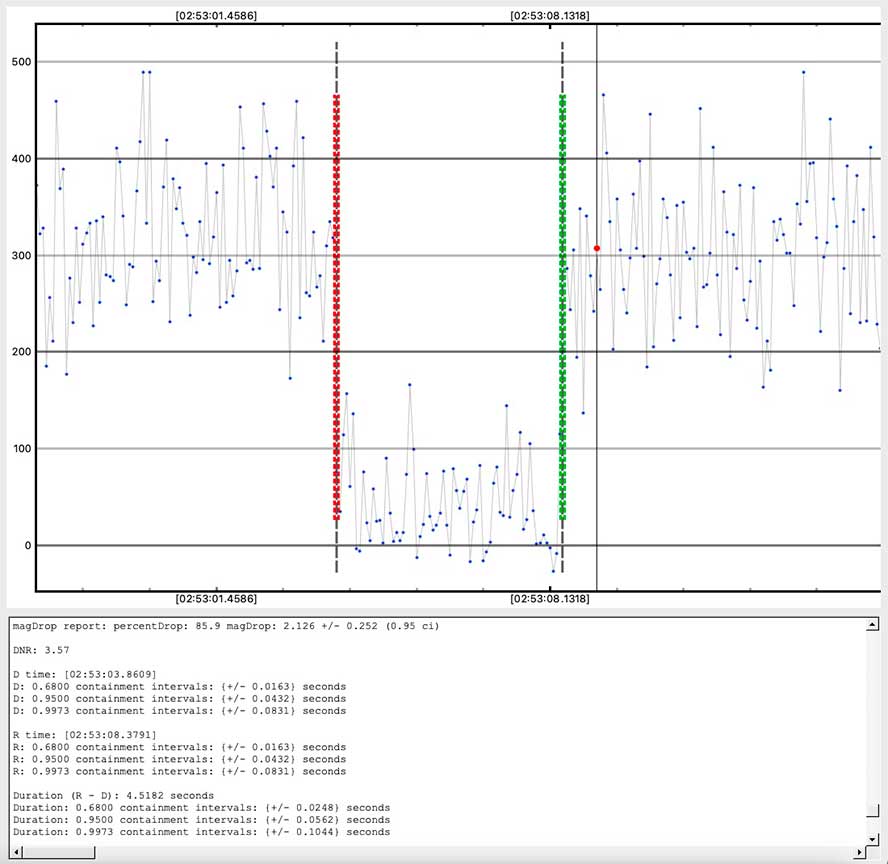888x864 pixels.
Task: Click the D: 0.9973 containment interval line
Action: (179, 711)
